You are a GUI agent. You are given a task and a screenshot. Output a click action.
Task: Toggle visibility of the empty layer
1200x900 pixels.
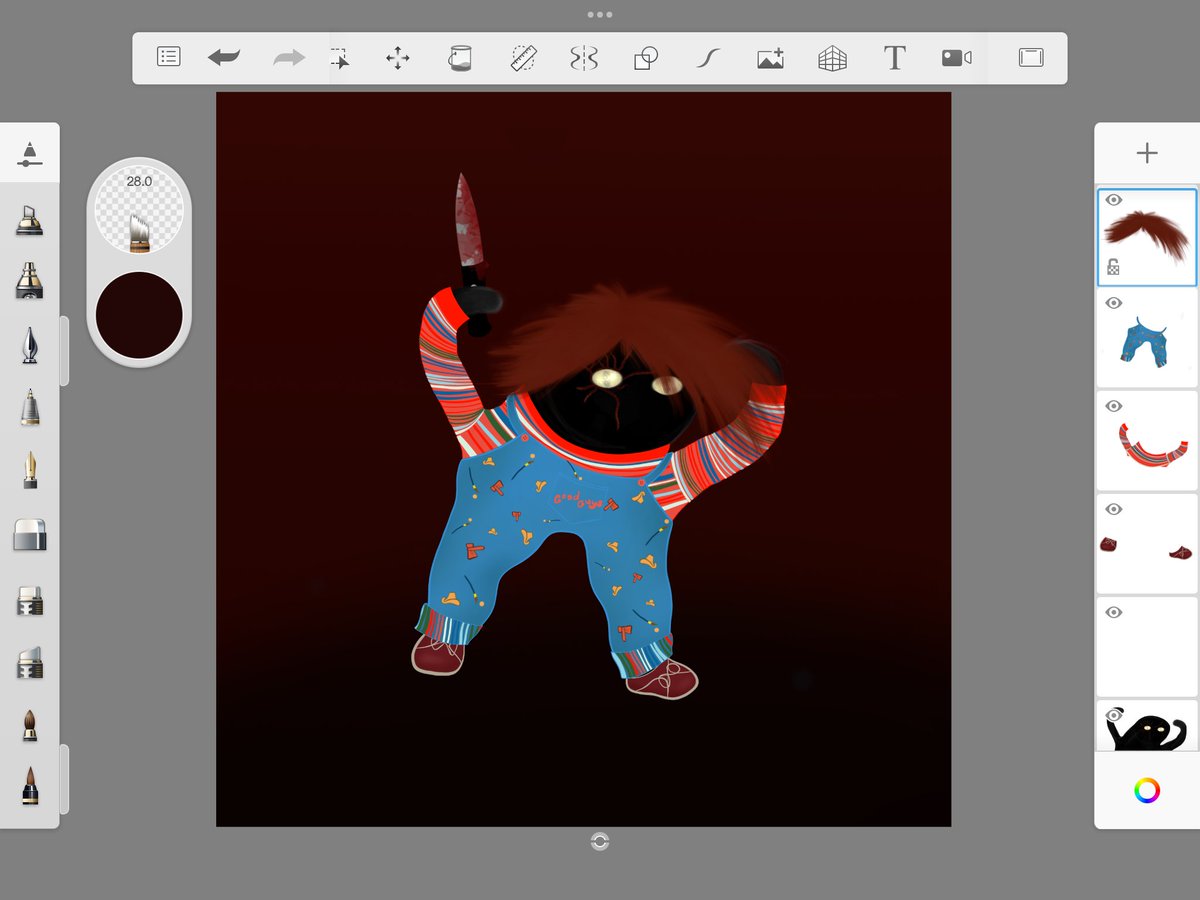(1114, 612)
